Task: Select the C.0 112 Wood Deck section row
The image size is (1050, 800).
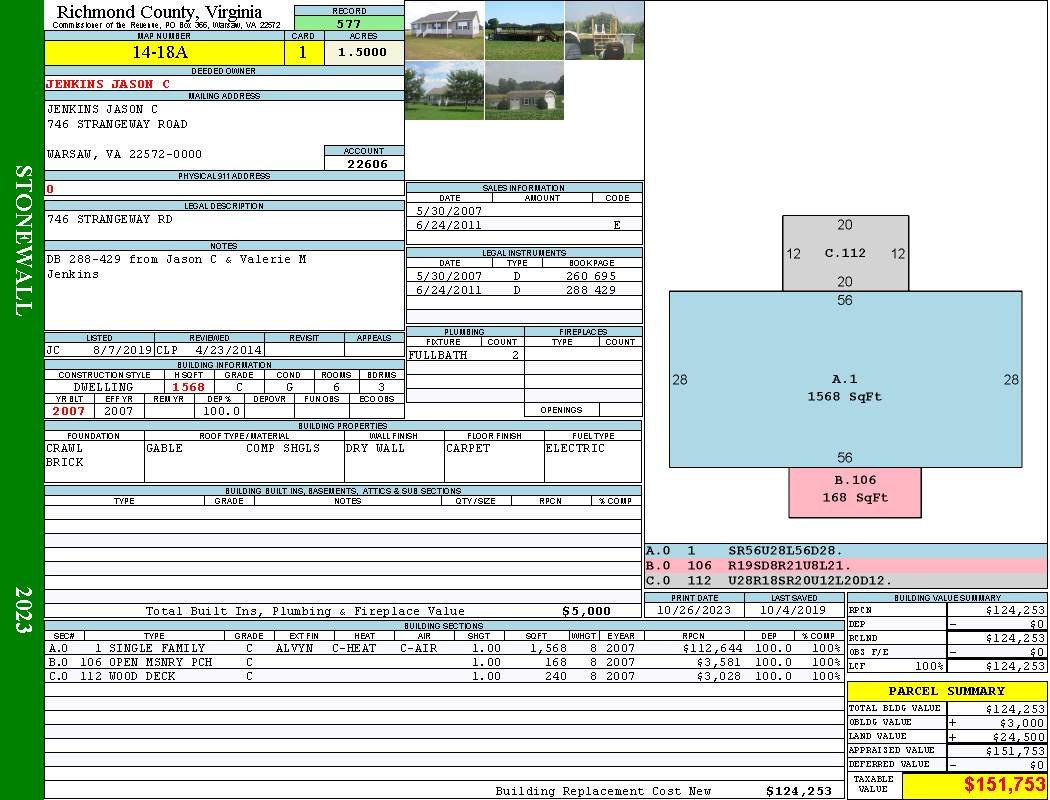Action: click(444, 676)
